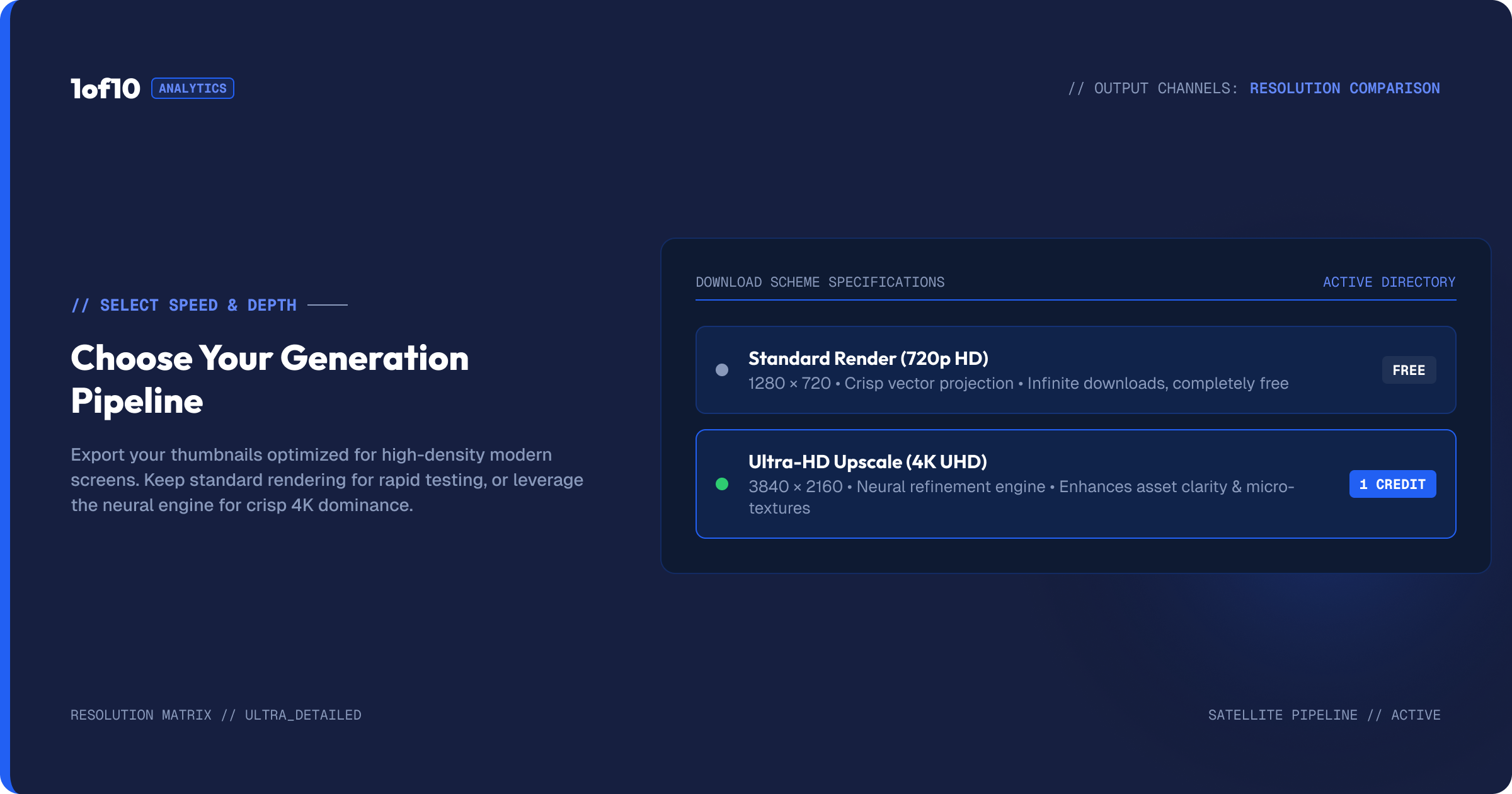Select the Ultra-HD Upscale radio dot

pyautogui.click(x=722, y=484)
